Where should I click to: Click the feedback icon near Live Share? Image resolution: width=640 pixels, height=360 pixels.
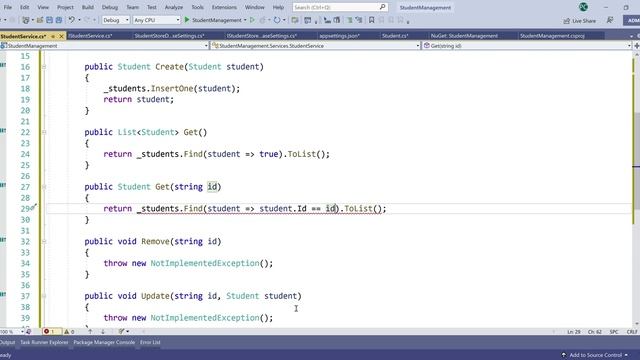pyautogui.click(x=610, y=20)
